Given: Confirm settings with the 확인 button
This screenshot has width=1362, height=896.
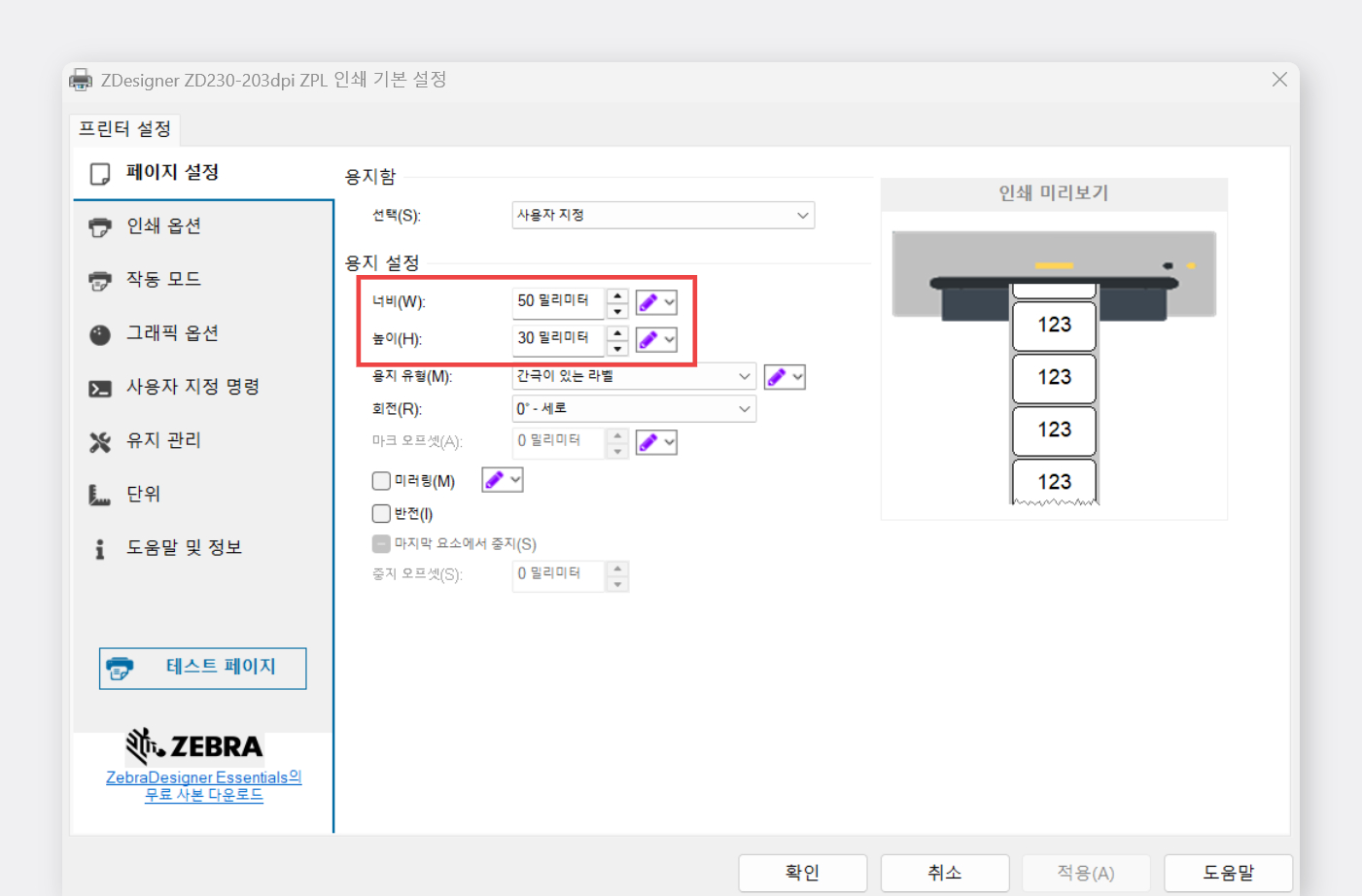Looking at the screenshot, I should click(x=802, y=872).
